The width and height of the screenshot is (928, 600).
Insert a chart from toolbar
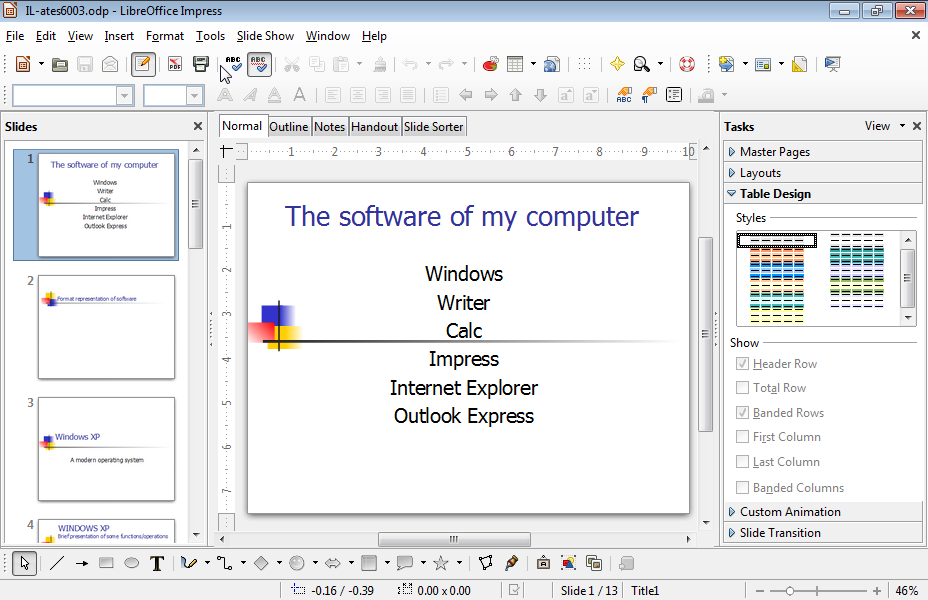(490, 64)
